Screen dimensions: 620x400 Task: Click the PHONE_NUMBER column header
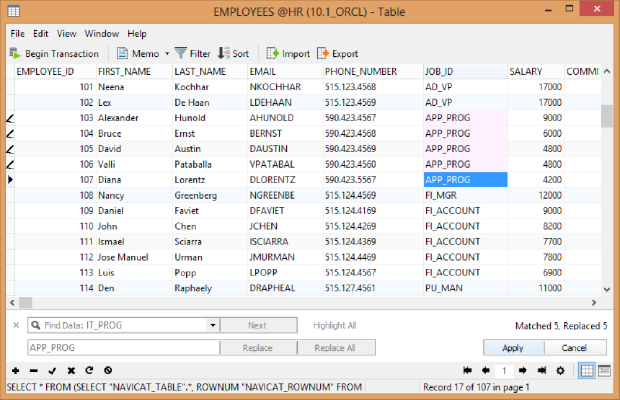(x=373, y=72)
